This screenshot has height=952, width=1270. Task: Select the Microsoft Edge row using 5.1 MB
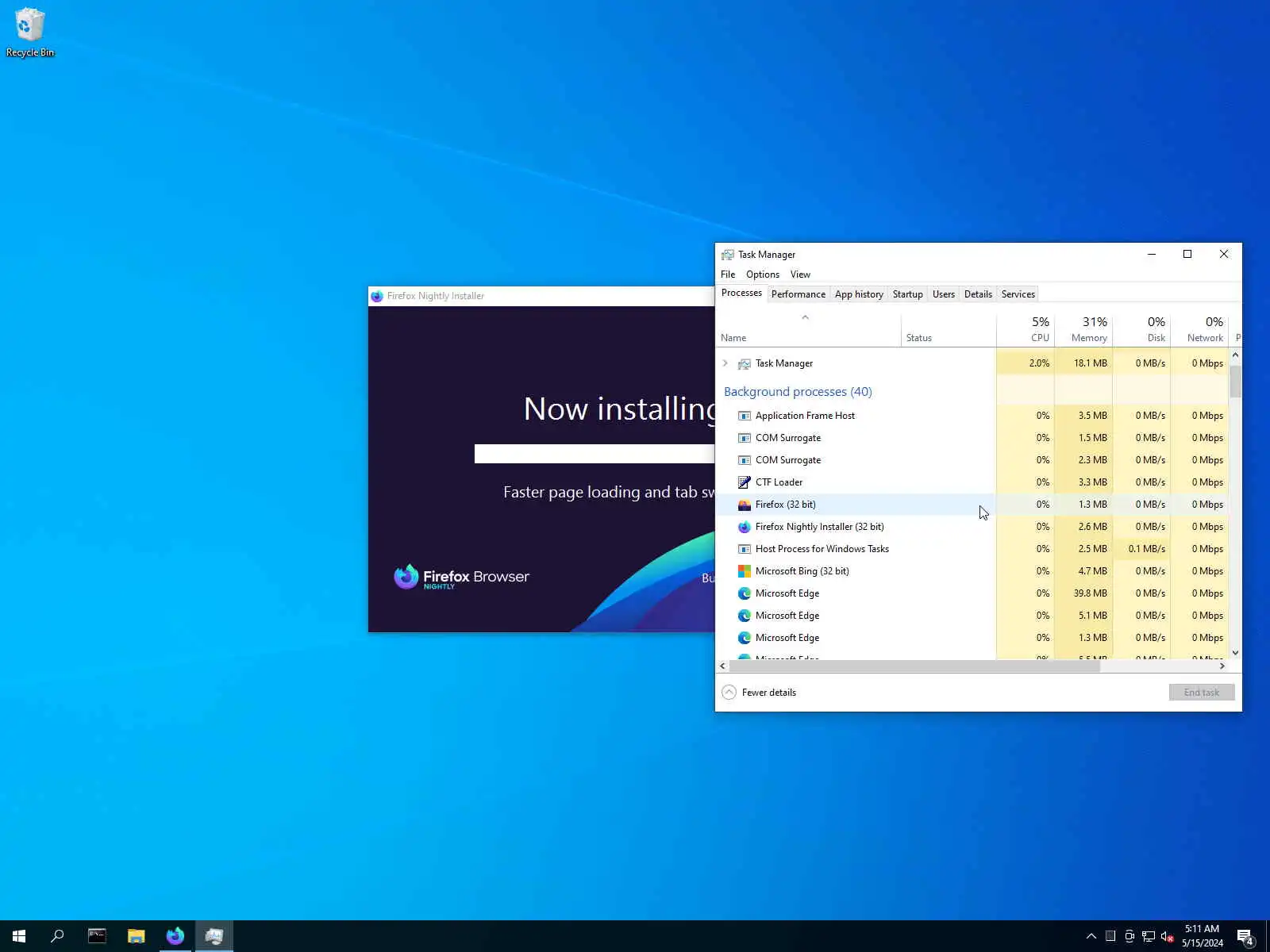[x=972, y=616]
